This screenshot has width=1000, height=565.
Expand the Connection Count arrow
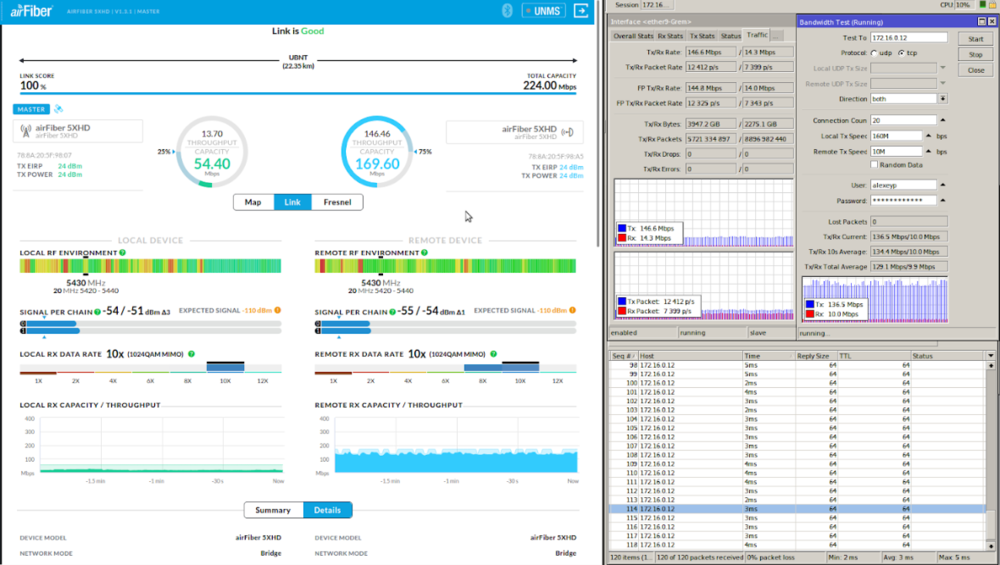coord(942,120)
